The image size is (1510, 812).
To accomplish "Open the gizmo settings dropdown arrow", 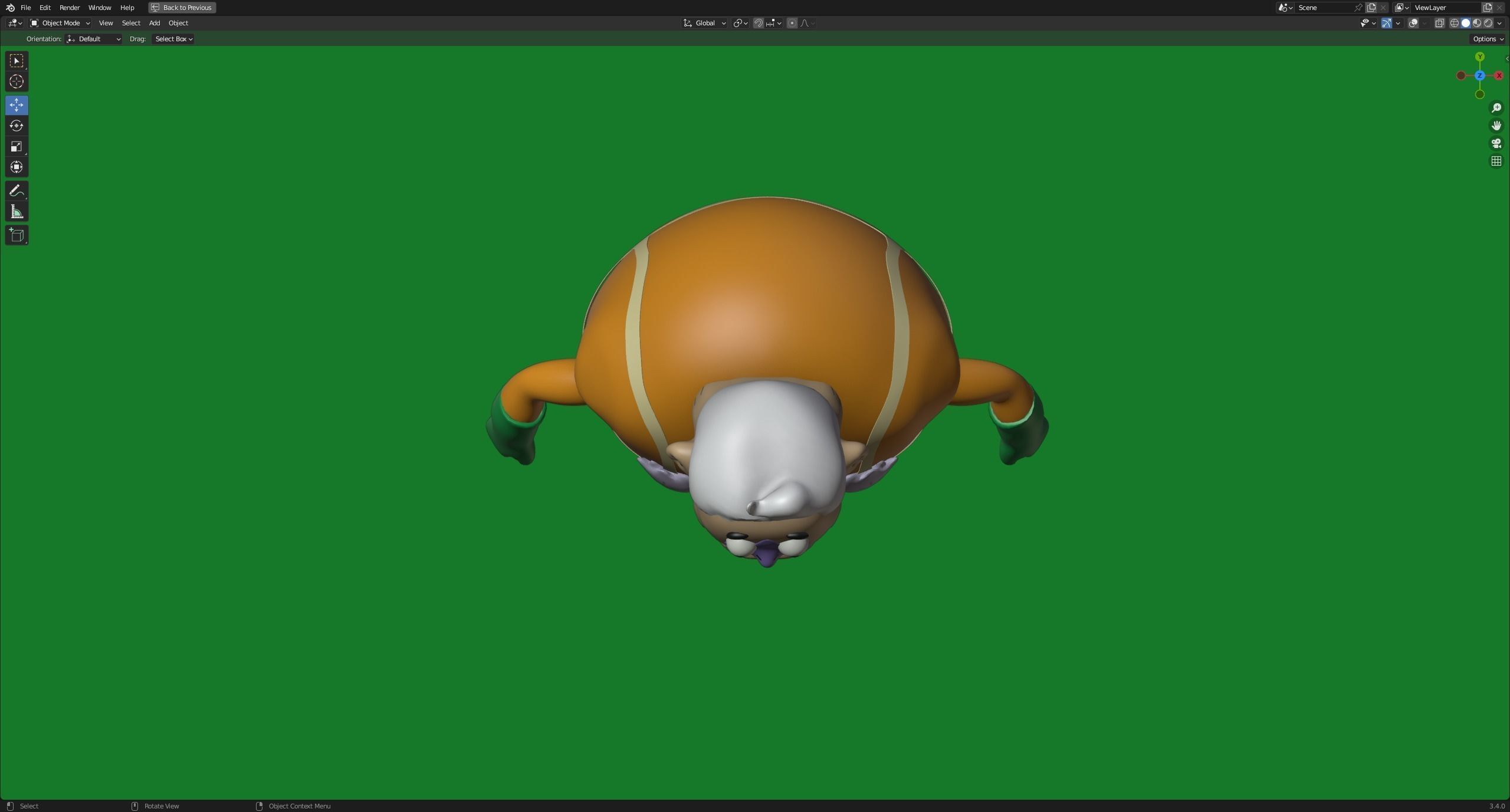I will point(1398,23).
